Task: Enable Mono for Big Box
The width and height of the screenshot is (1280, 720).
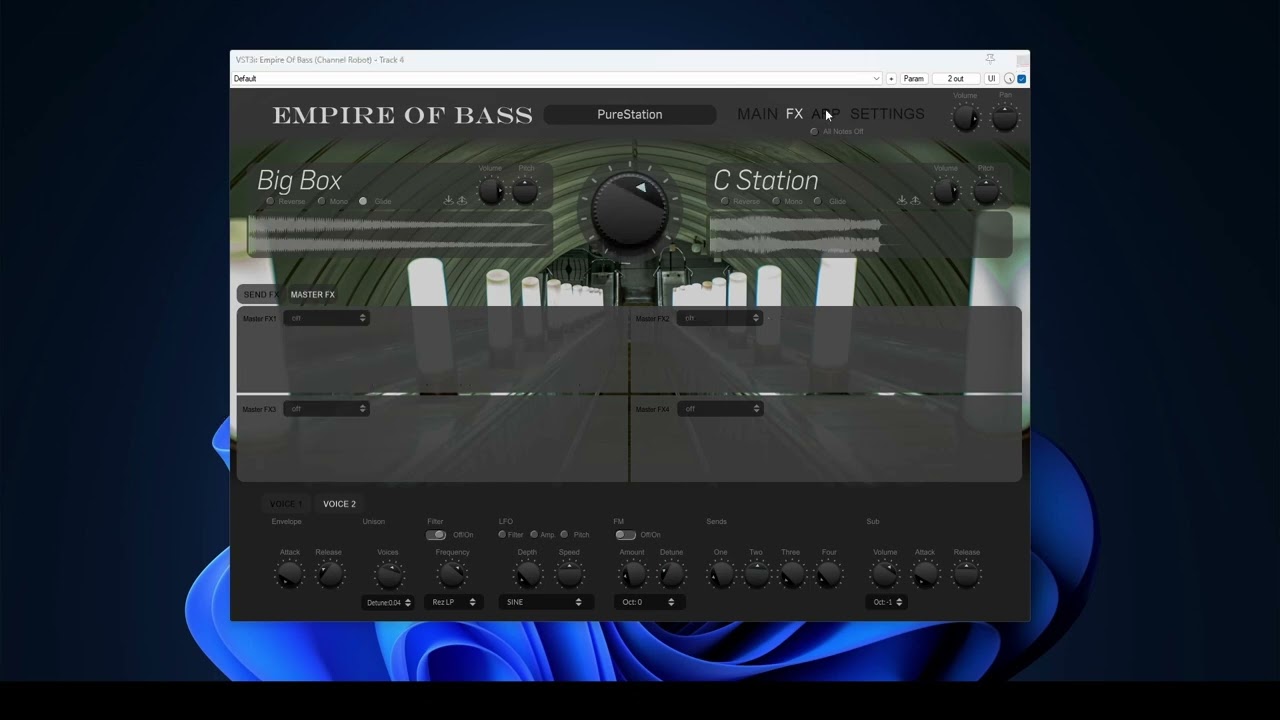Action: (x=321, y=201)
